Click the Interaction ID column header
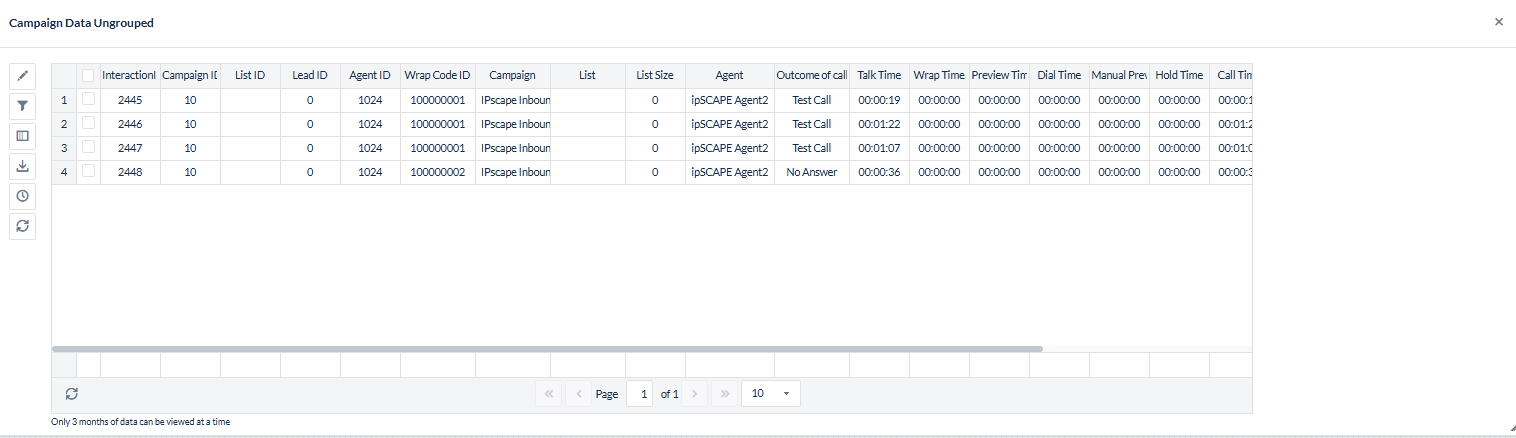The height and width of the screenshot is (438, 1516). click(130, 75)
